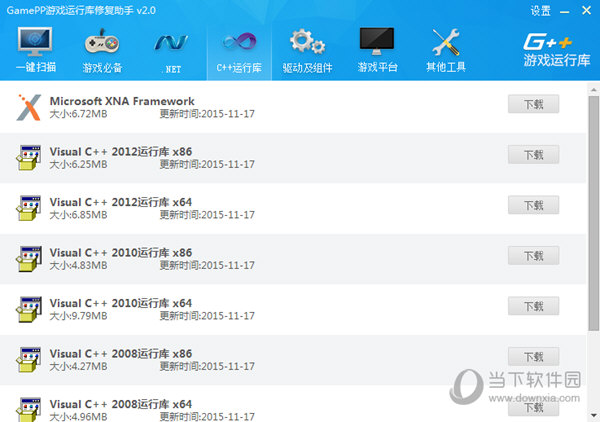This screenshot has width=600, height=422.
Task: Download Microsoft XNA Framework
Action: click(533, 104)
